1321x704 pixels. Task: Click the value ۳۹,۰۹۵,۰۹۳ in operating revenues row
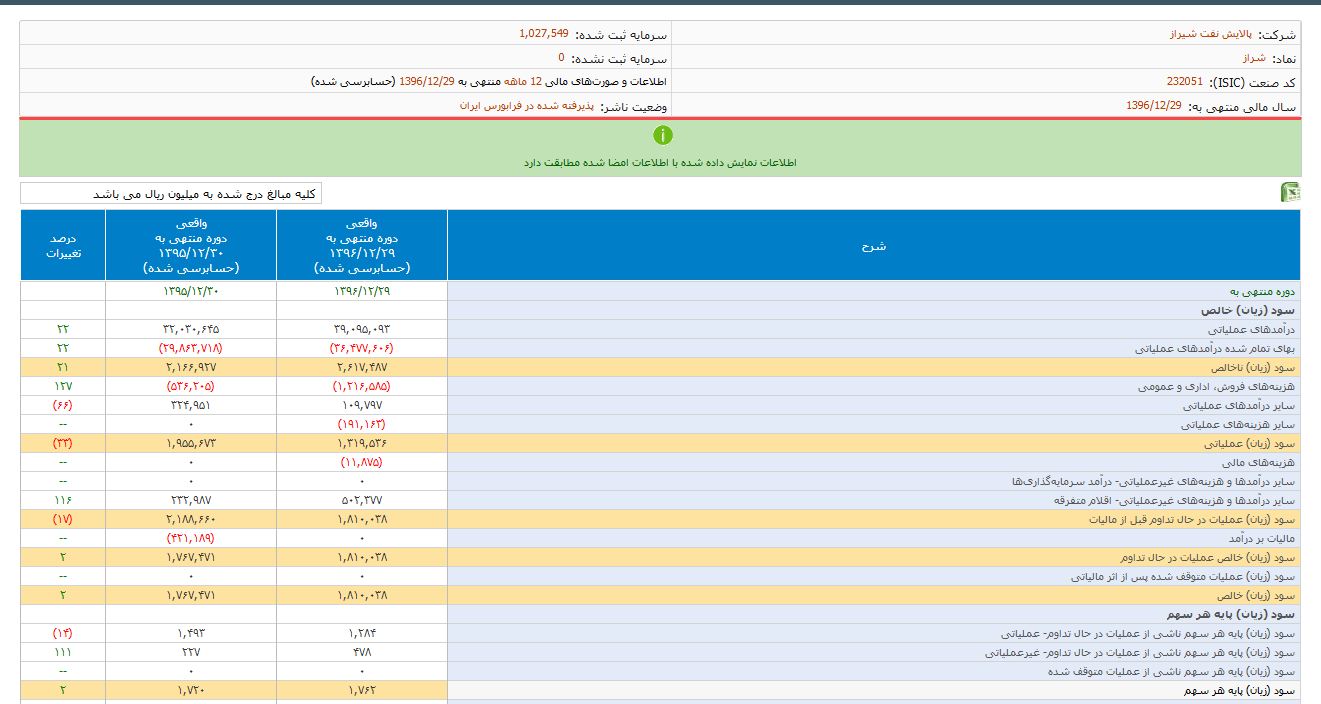click(362, 329)
